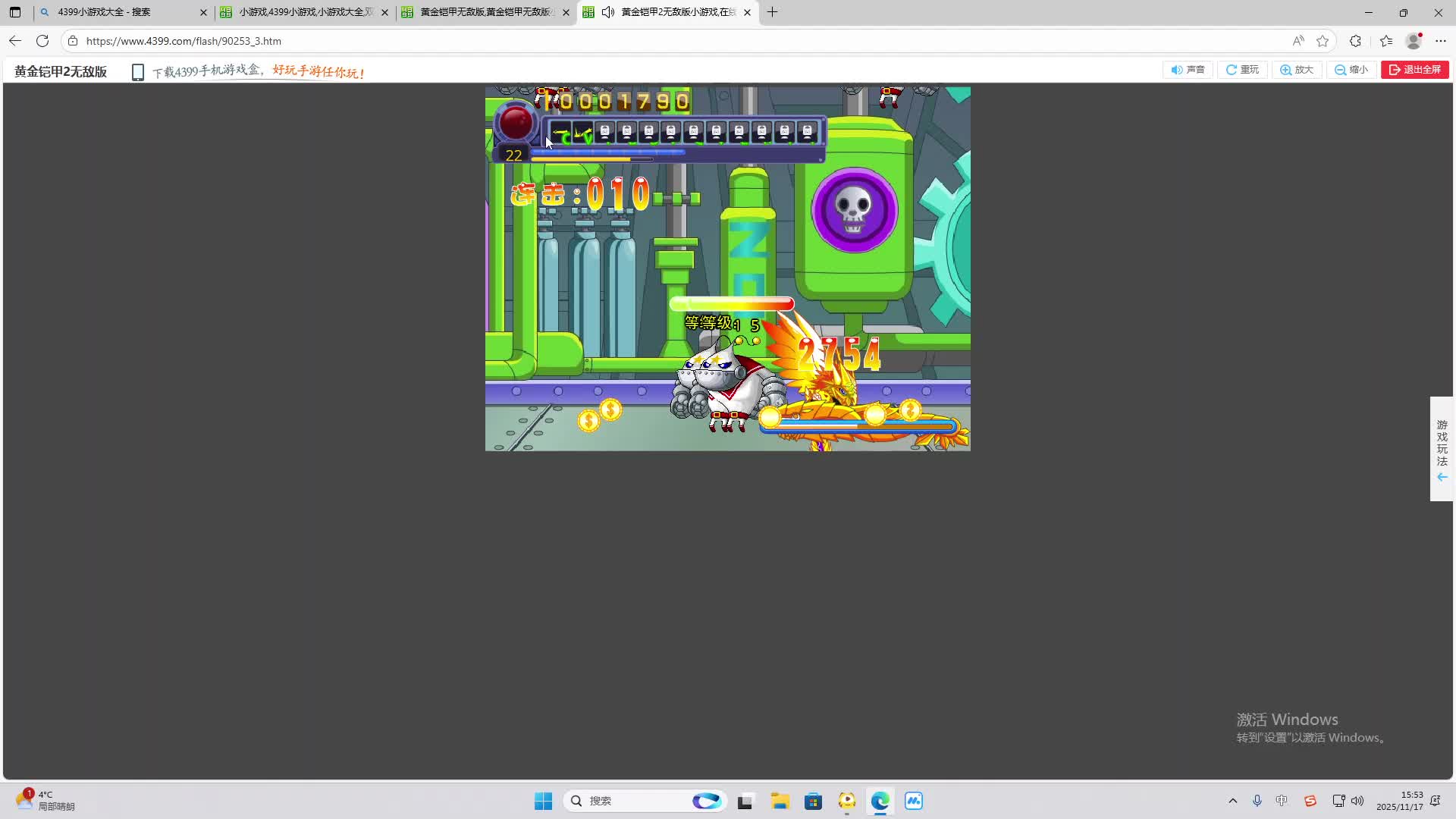Switch to the 黄金铠甲无敌版 tab

click(x=485, y=12)
